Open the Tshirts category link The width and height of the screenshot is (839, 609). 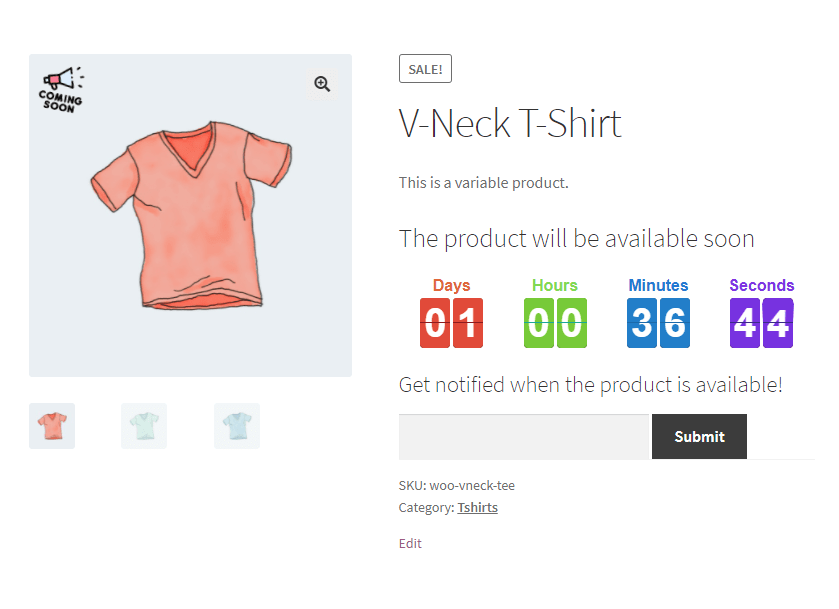(x=477, y=508)
